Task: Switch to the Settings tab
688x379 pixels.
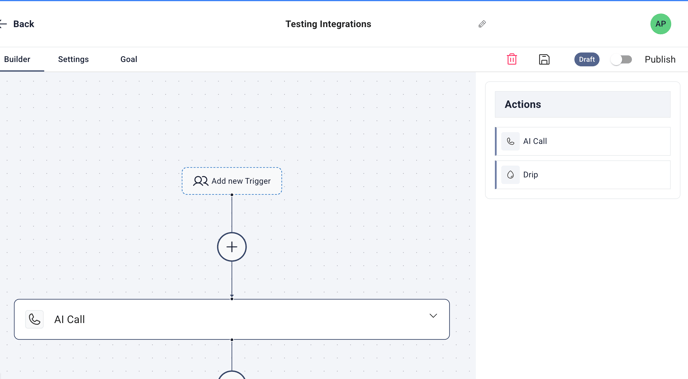Action: point(73,59)
